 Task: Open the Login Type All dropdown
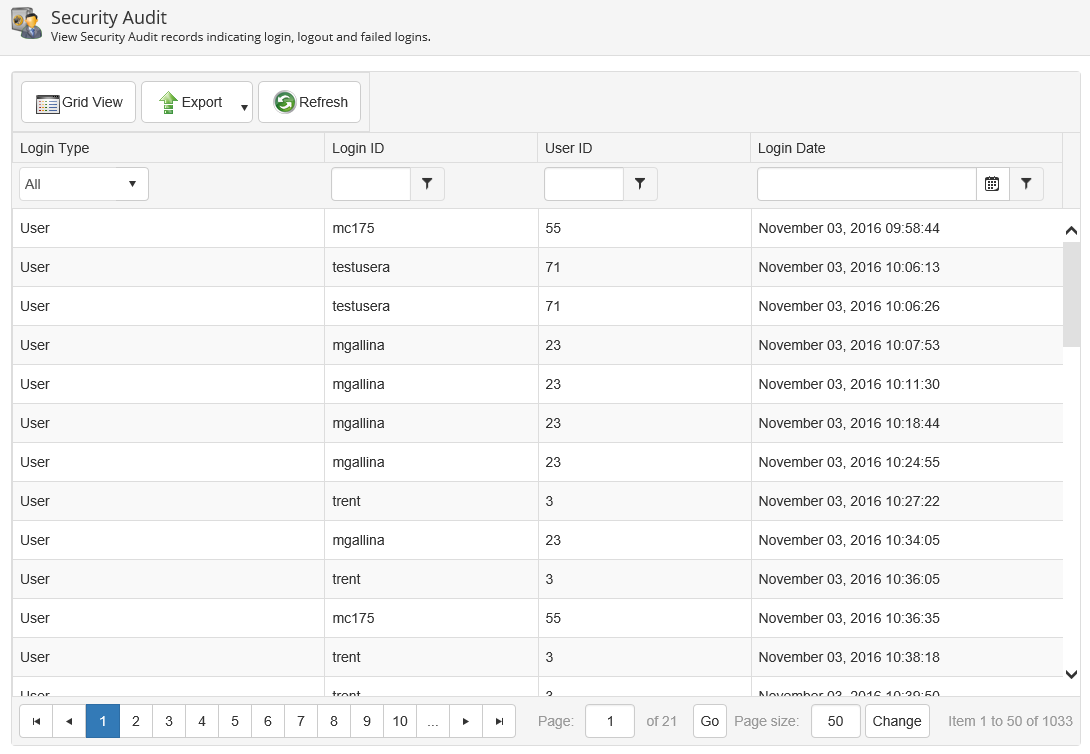84,184
